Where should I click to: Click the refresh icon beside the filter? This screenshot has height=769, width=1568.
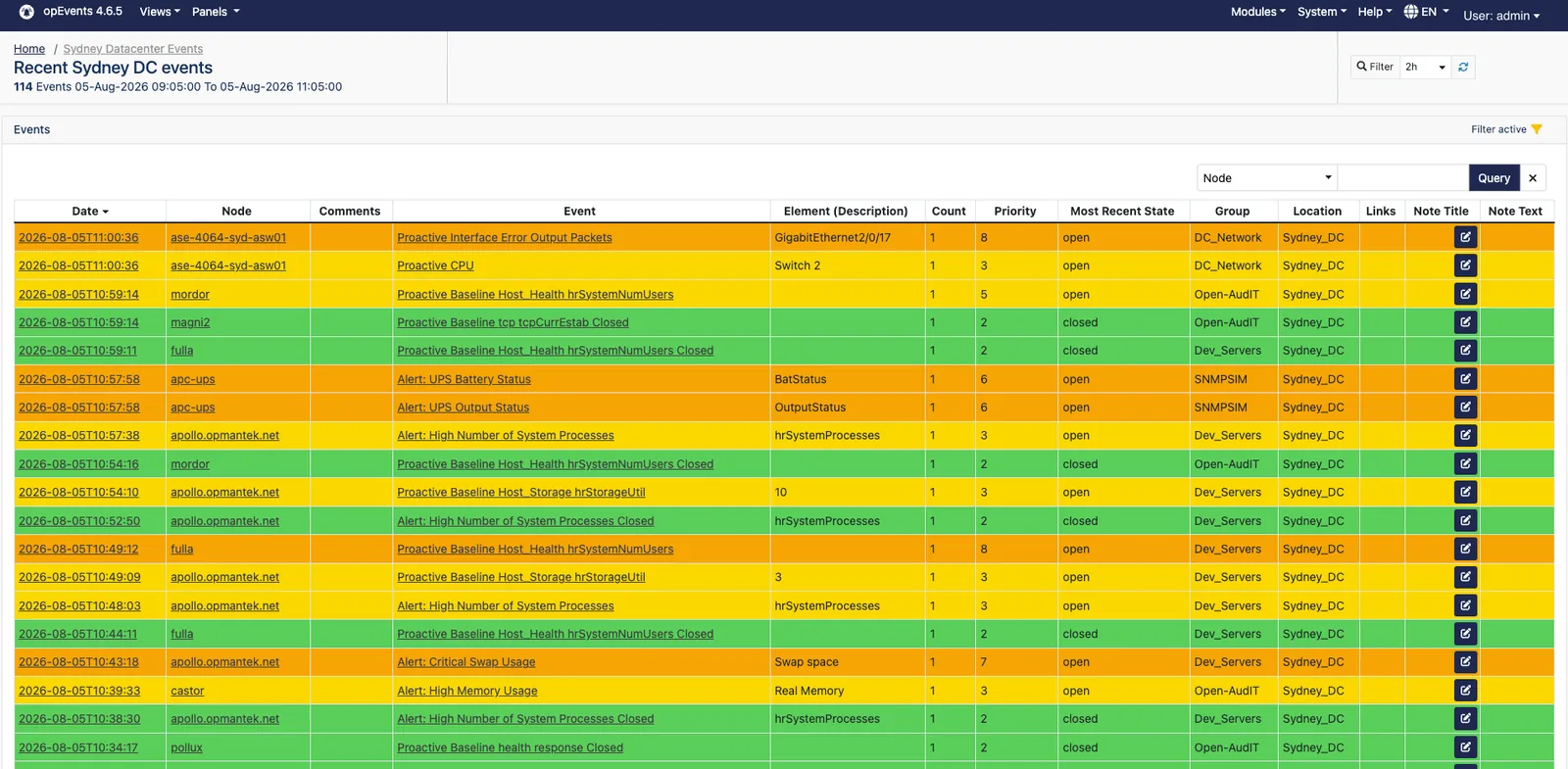[1463, 67]
